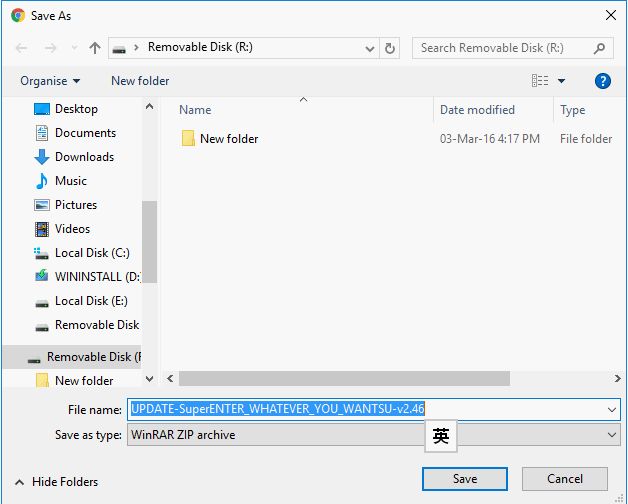Open Help with the question mark icon
The width and height of the screenshot is (628, 504).
coord(602,81)
